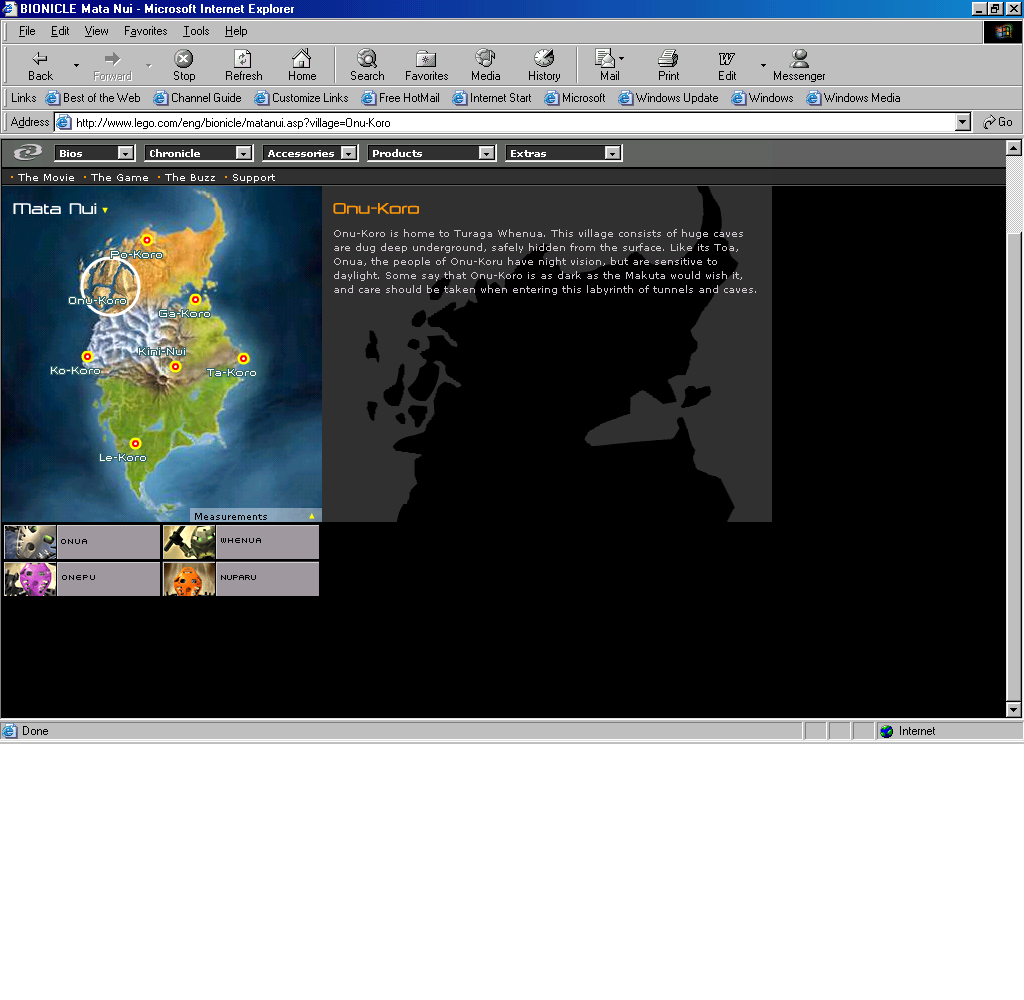Click the Support link
Image resolution: width=1024 pixels, height=1000 pixels.
click(x=253, y=178)
